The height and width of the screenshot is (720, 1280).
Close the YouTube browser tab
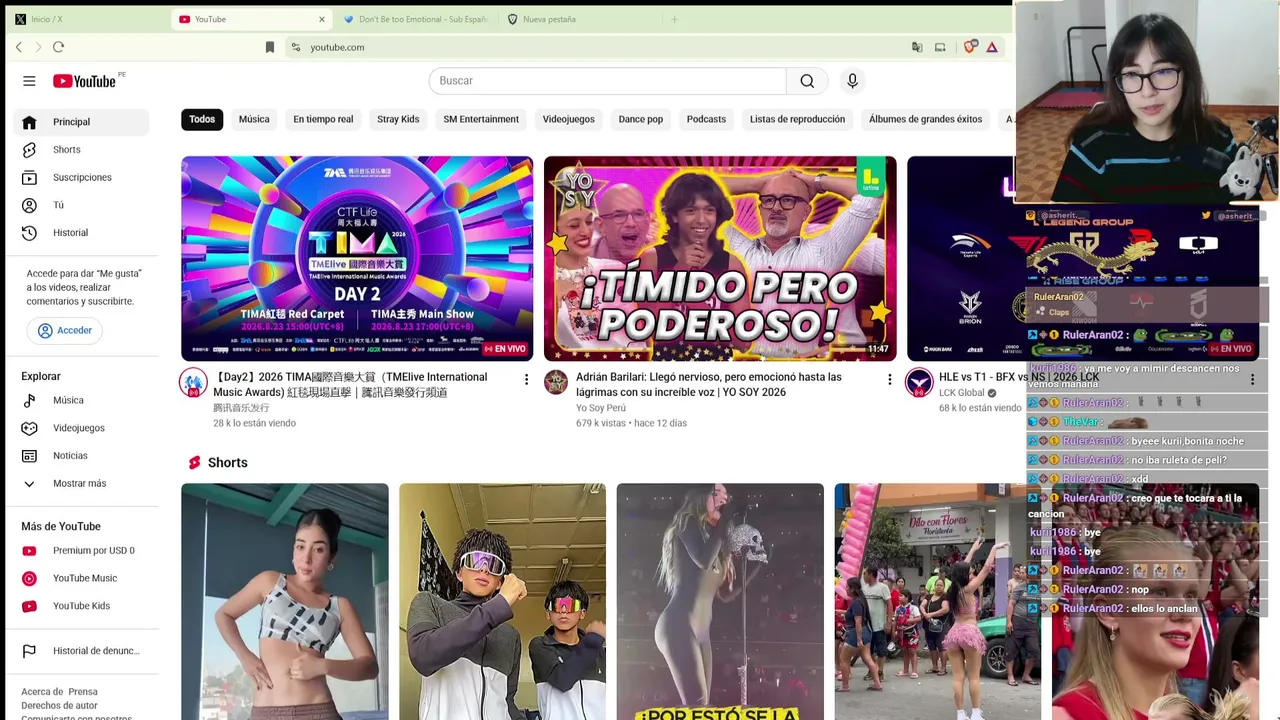click(x=321, y=19)
